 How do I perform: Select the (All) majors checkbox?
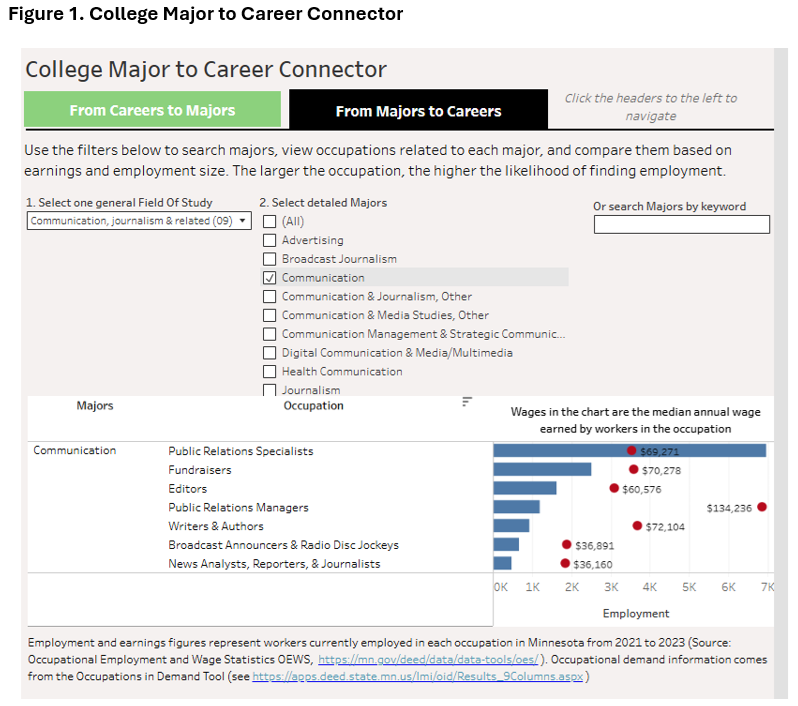269,221
